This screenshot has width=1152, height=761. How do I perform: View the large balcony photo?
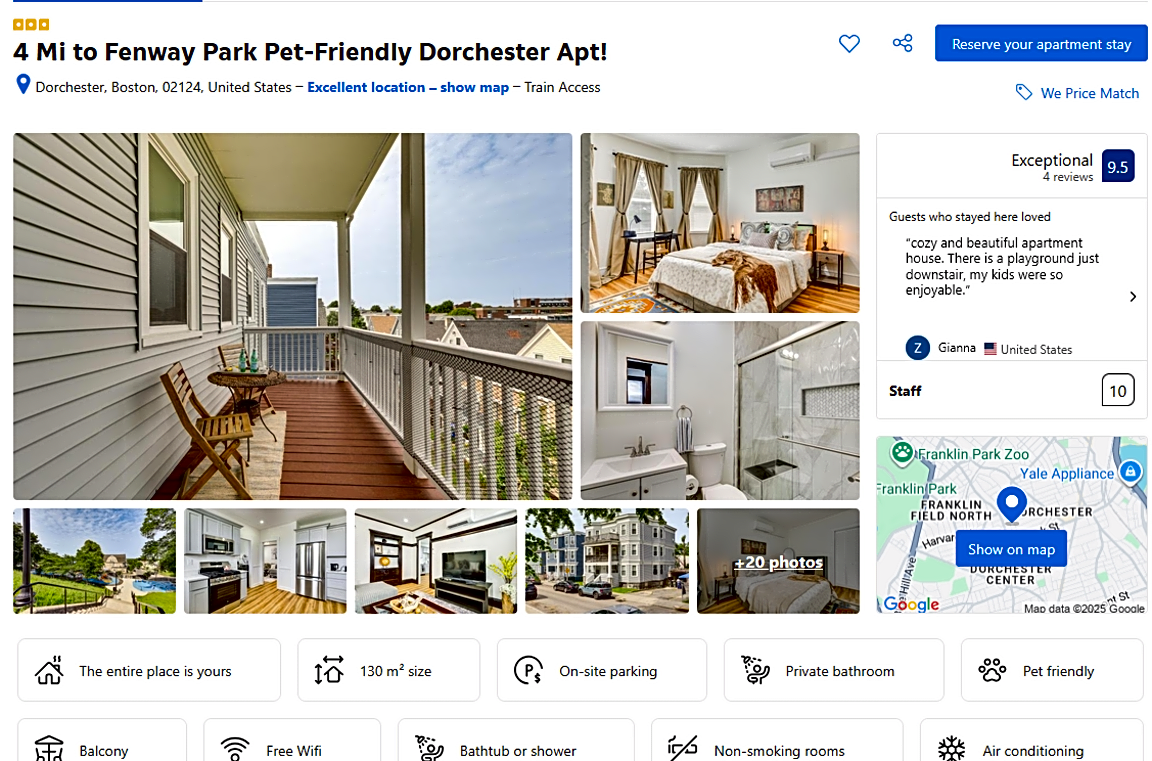(292, 317)
